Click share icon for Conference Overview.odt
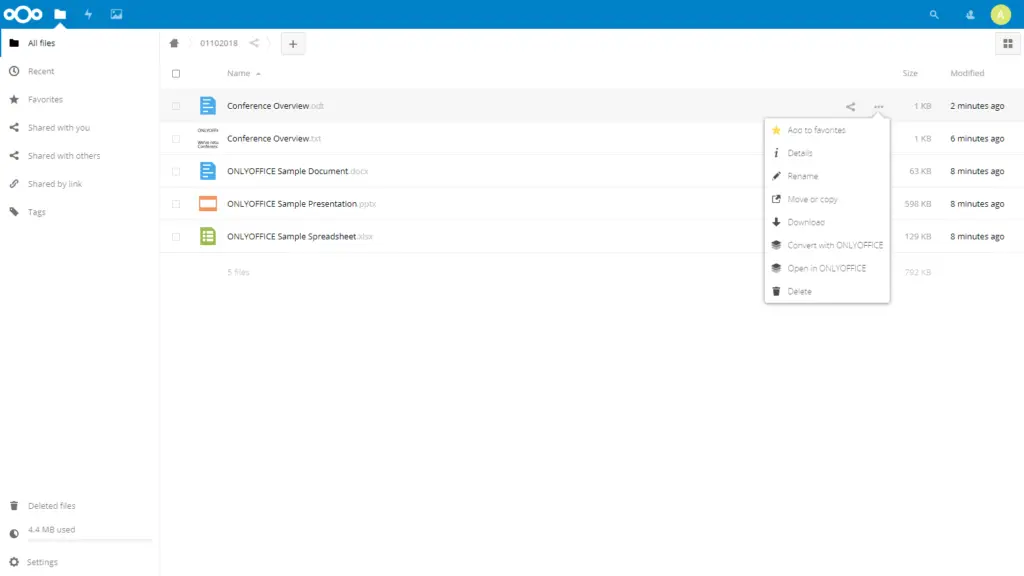 pyautogui.click(x=850, y=106)
